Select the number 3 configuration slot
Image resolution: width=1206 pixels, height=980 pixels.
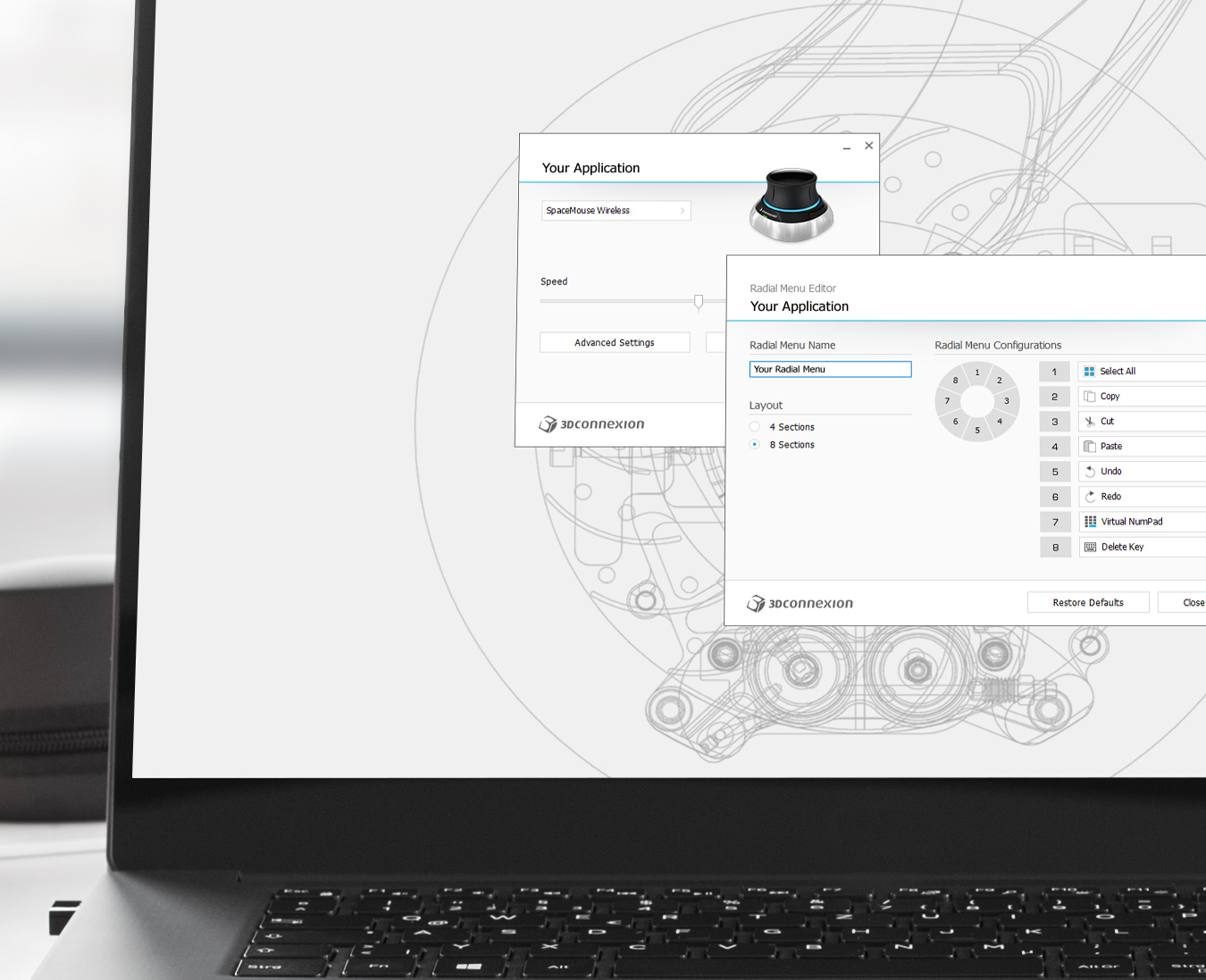point(1054,422)
